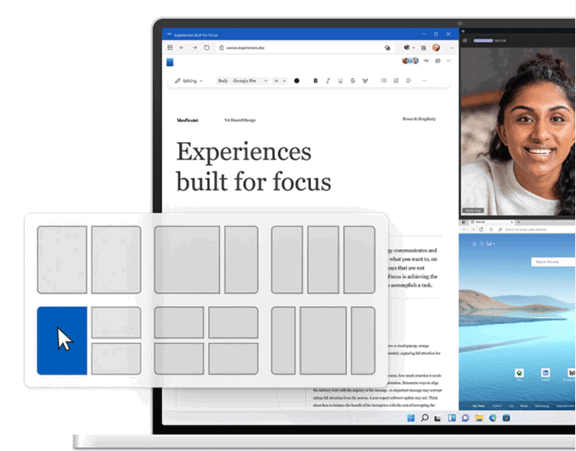Open the apps grid icon in browser toolbar
This screenshot has height=451, width=576.
click(x=170, y=47)
